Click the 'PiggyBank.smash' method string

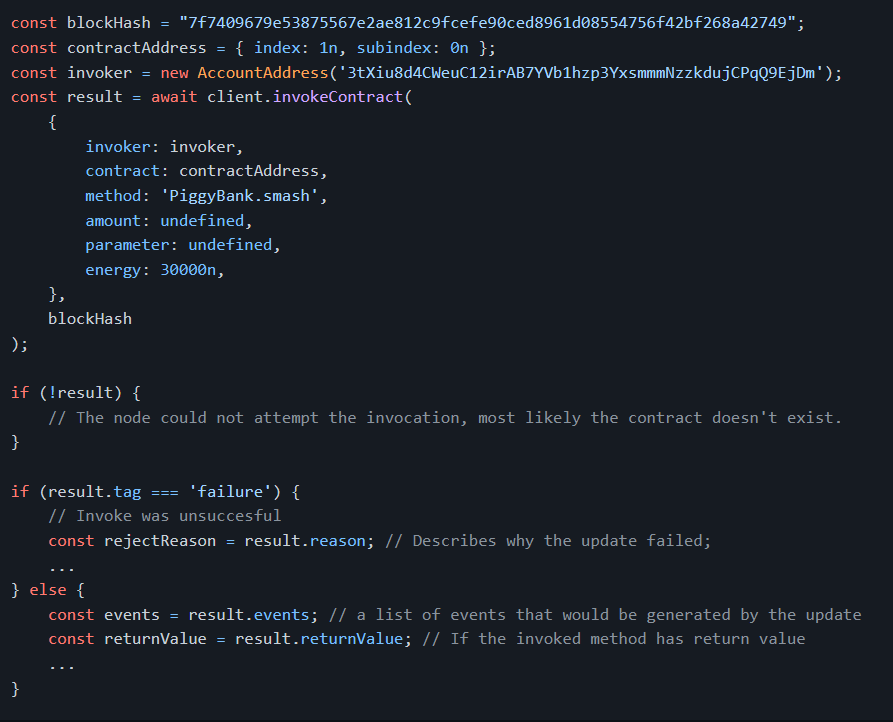pyautogui.click(x=240, y=196)
